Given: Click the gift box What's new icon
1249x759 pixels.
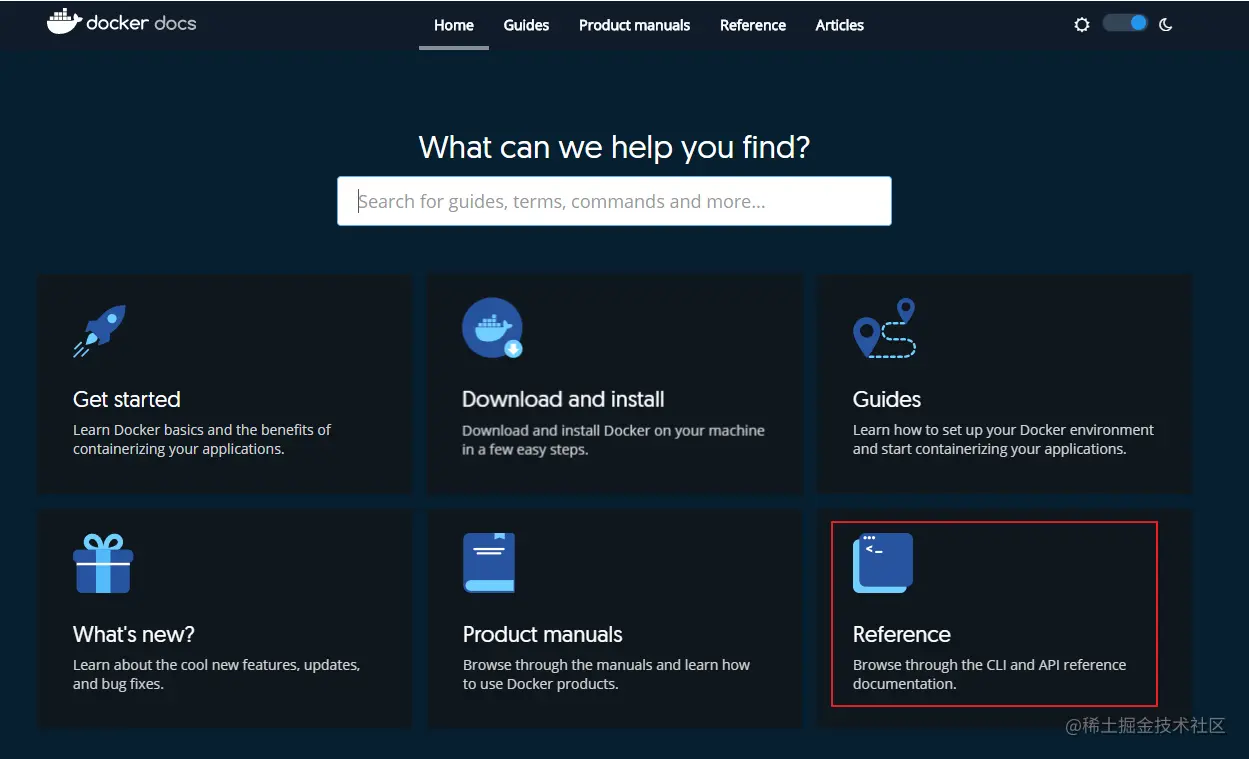Looking at the screenshot, I should tap(103, 563).
